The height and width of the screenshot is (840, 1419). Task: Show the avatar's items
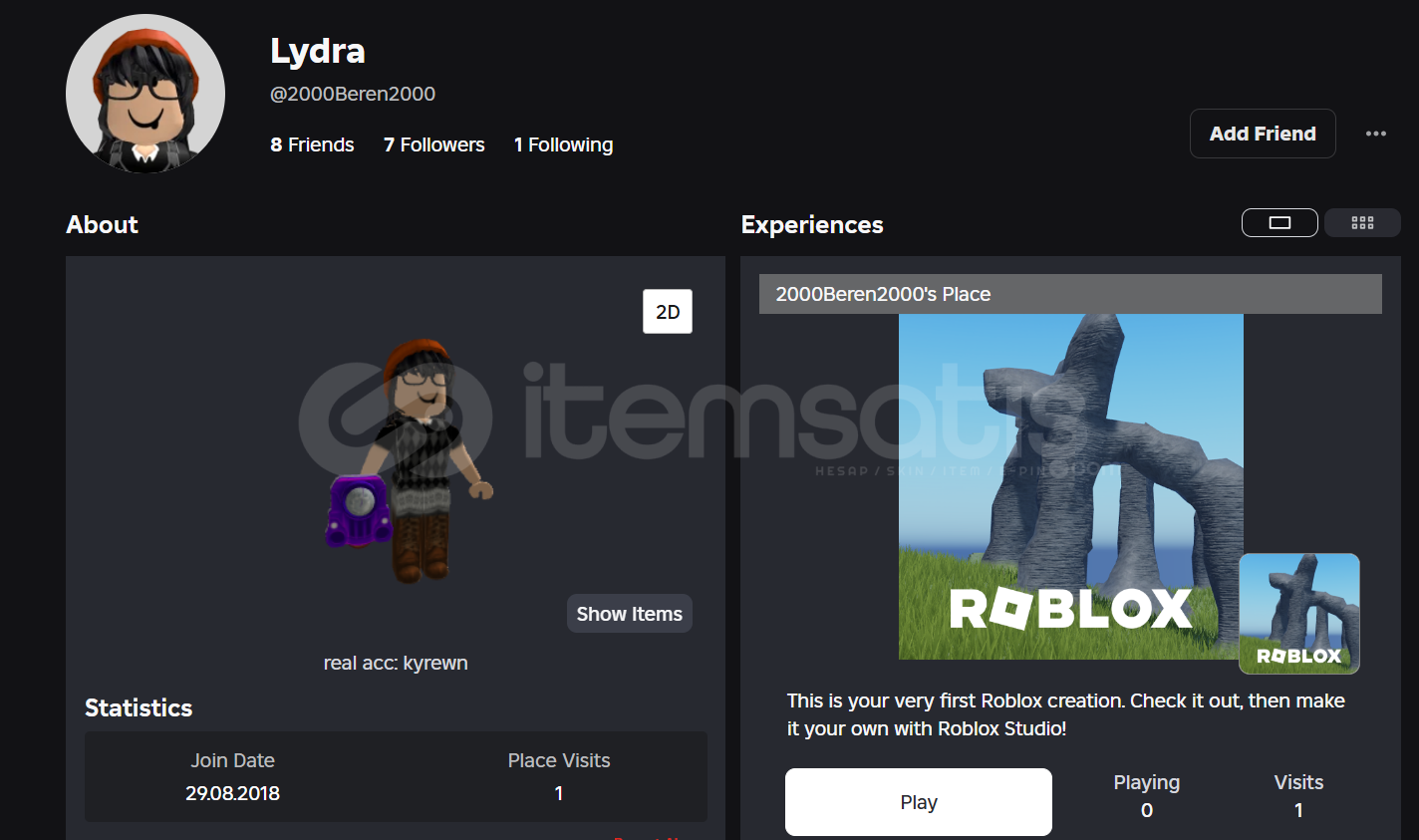(x=629, y=614)
